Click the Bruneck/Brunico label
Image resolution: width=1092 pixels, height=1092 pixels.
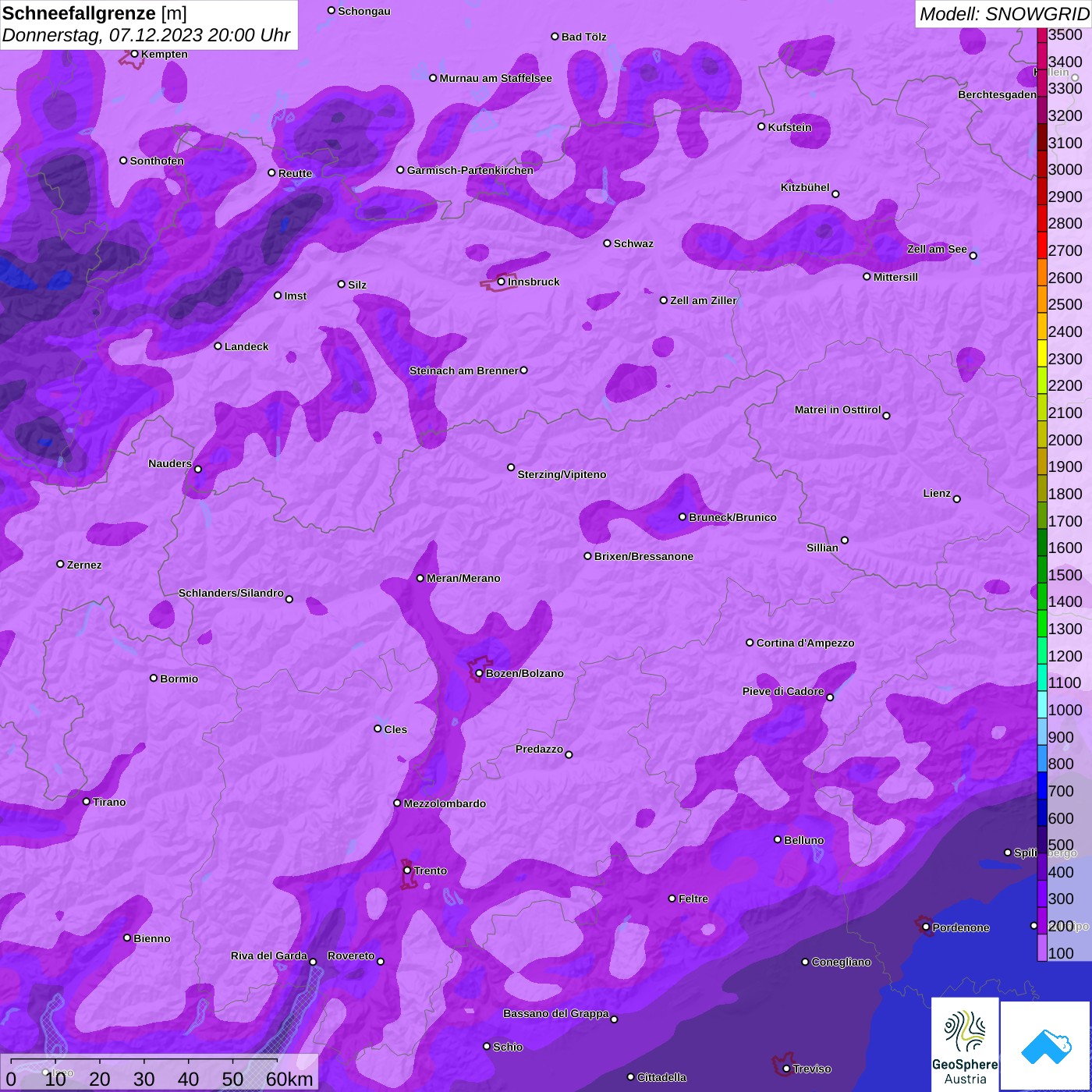732,517
